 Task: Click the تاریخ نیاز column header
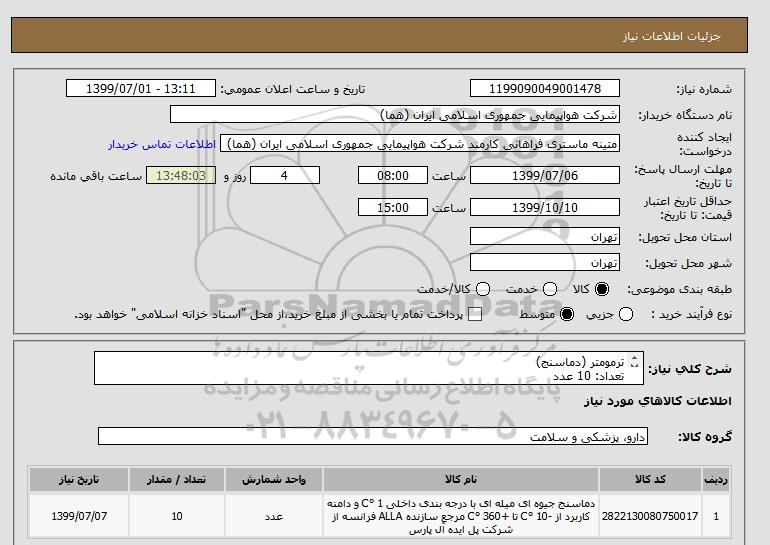79,479
